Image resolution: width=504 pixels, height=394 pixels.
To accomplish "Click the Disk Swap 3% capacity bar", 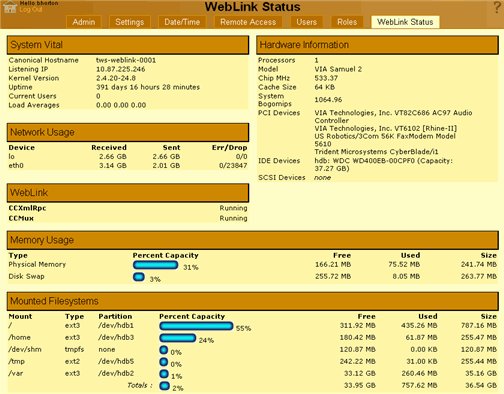I will point(139,277).
